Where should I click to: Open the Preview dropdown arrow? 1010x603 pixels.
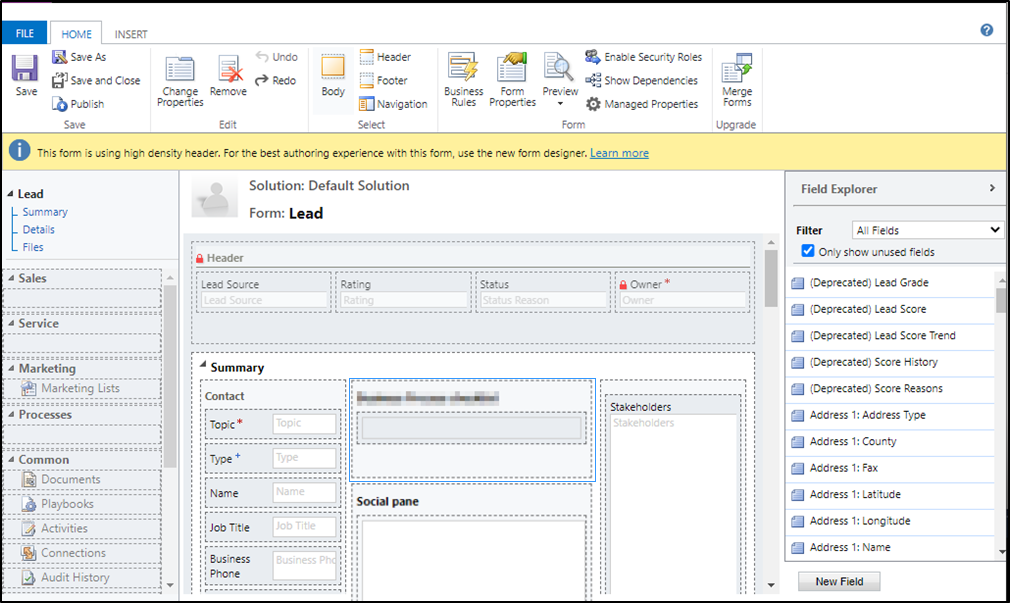coord(560,104)
